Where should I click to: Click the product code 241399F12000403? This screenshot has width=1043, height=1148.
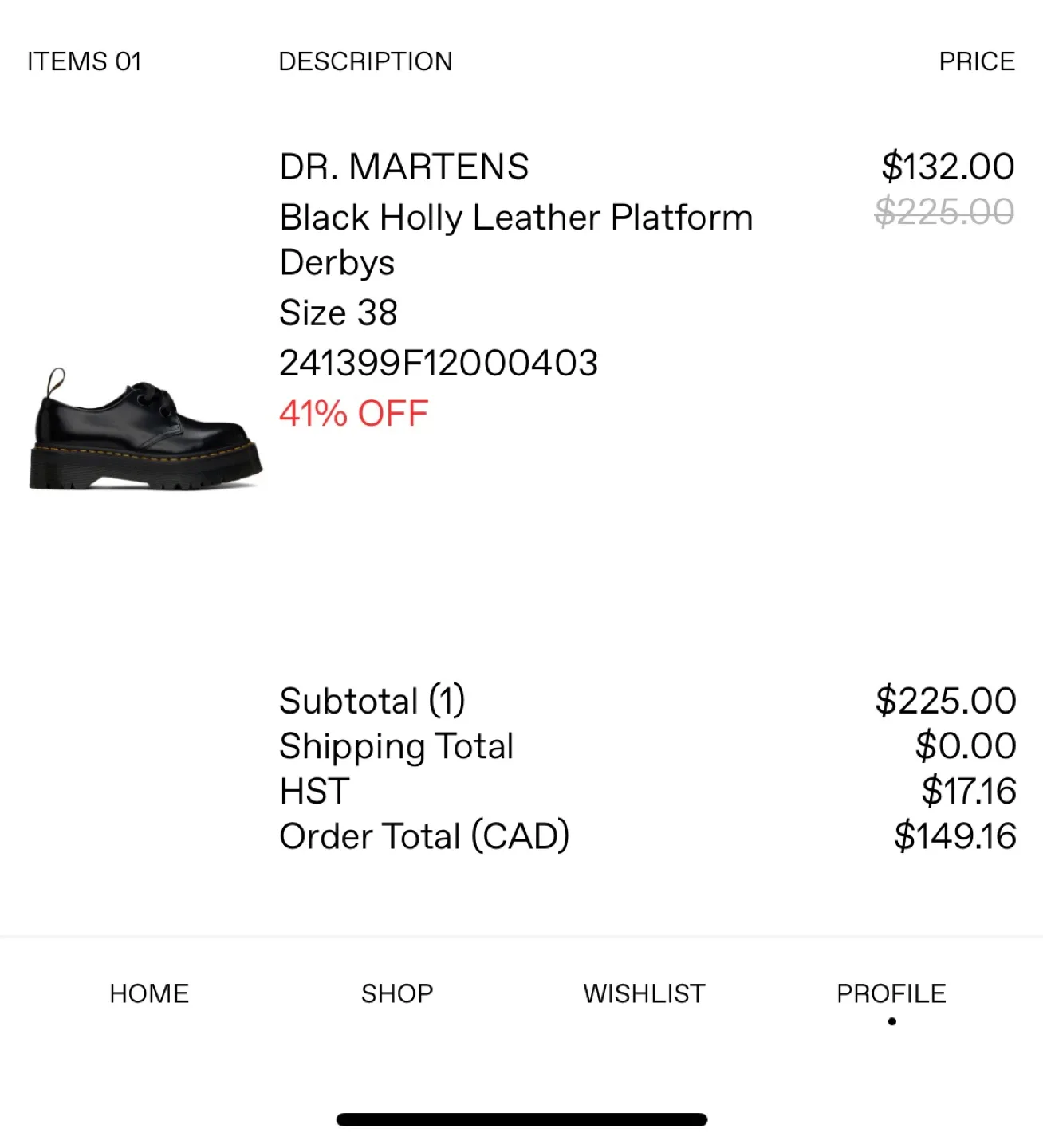(440, 362)
